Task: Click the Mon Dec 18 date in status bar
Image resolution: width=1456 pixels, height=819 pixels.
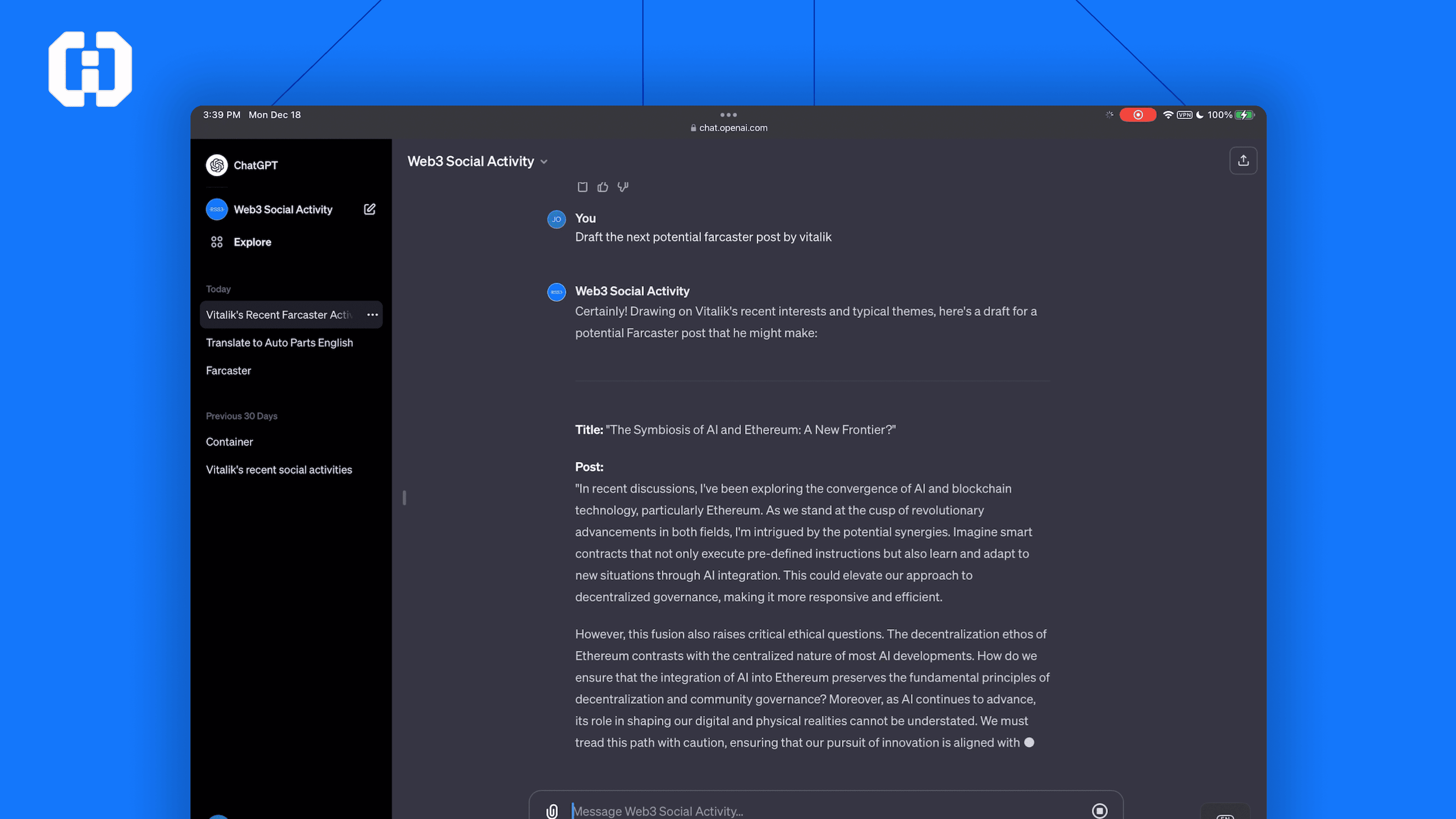Action: coord(275,115)
